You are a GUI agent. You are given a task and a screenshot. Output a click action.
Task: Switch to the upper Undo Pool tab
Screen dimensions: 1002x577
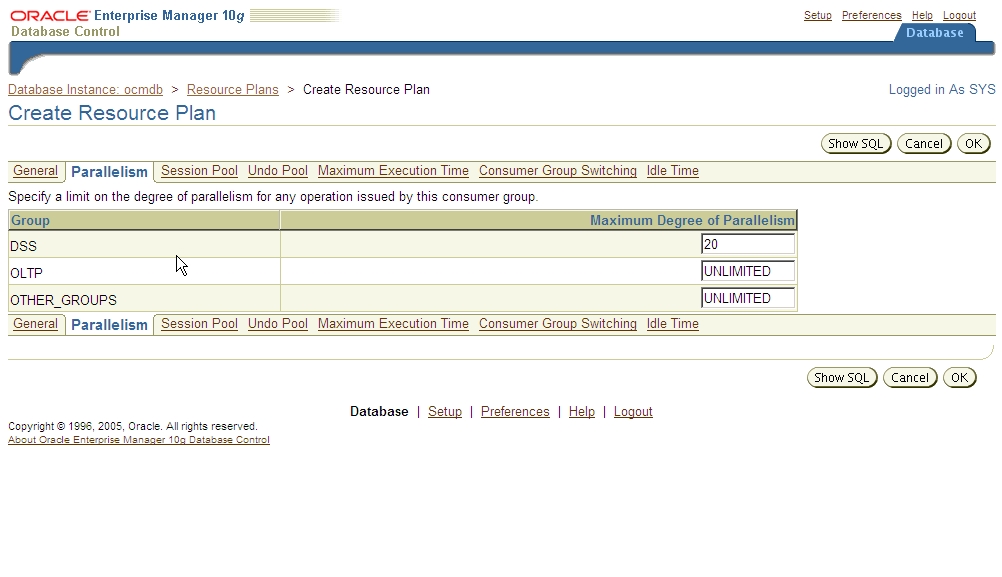[278, 171]
